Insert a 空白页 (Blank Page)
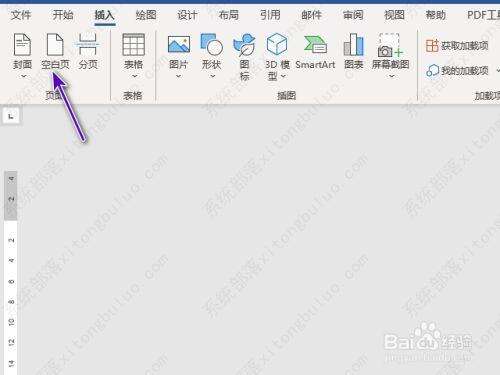Image resolution: width=500 pixels, height=375 pixels. pyautogui.click(x=55, y=51)
